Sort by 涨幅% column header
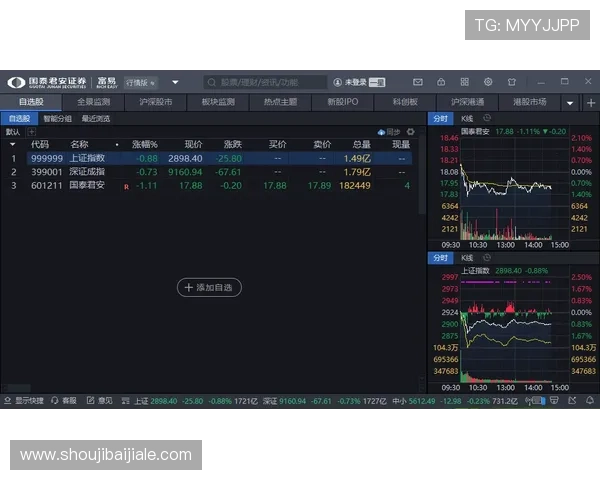This screenshot has height=480, width=600. tap(144, 144)
